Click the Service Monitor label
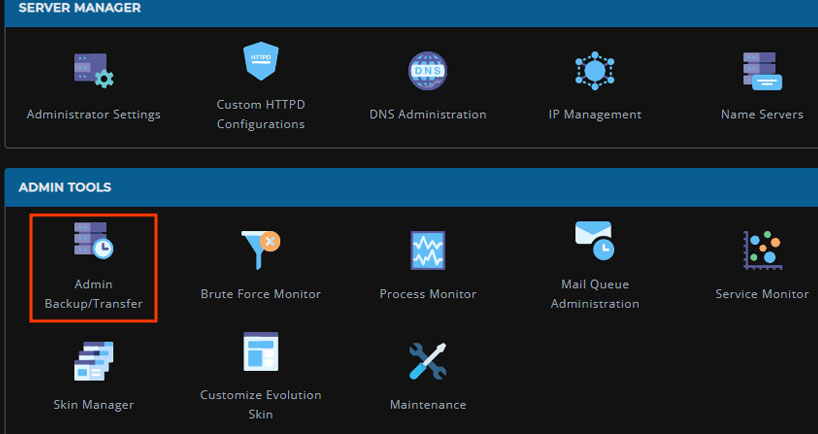 point(762,294)
